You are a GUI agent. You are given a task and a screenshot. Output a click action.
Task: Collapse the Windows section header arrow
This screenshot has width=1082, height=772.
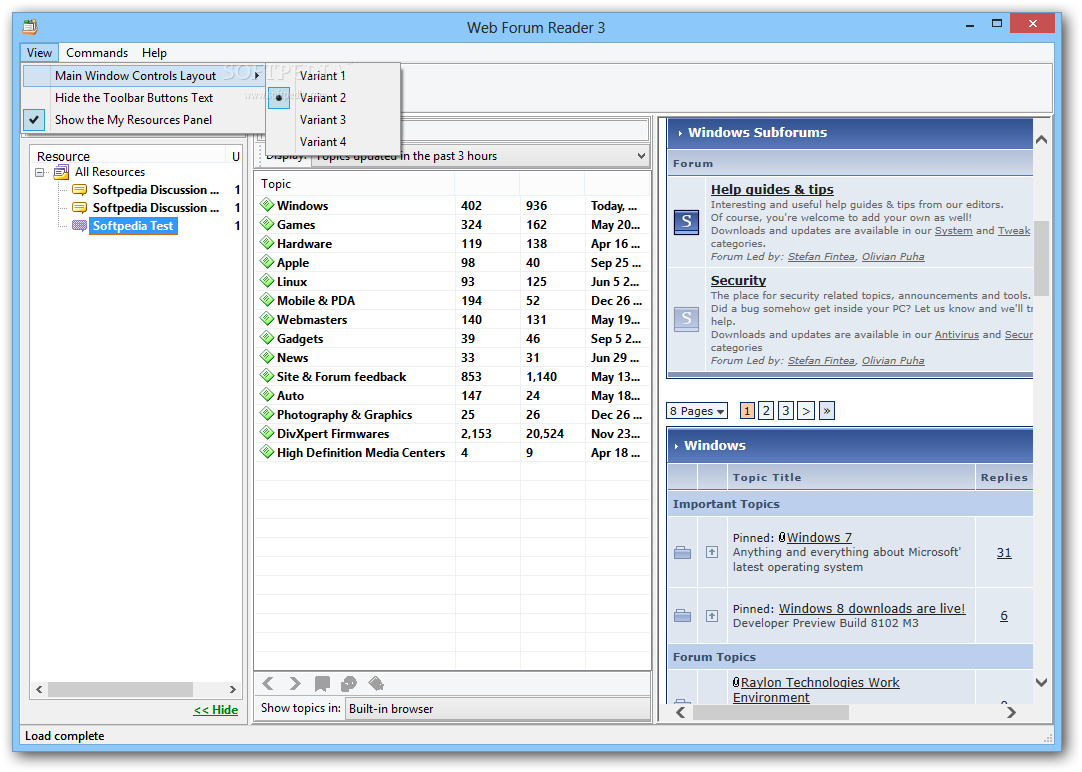pyautogui.click(x=676, y=446)
